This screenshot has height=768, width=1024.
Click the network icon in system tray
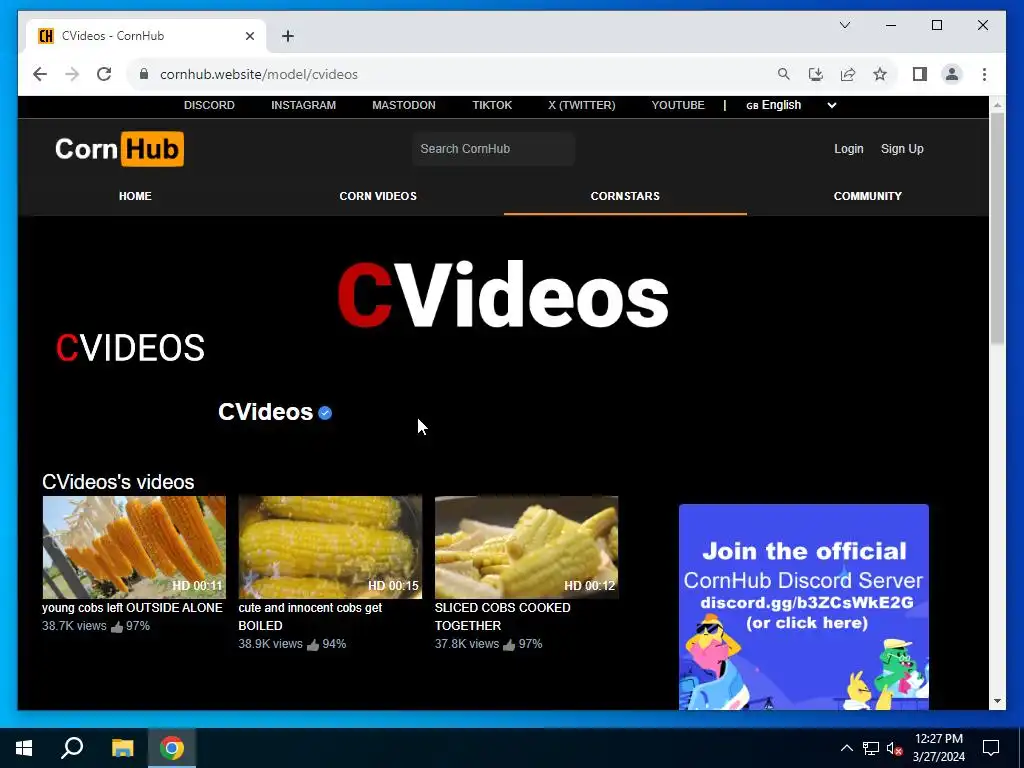tap(871, 748)
